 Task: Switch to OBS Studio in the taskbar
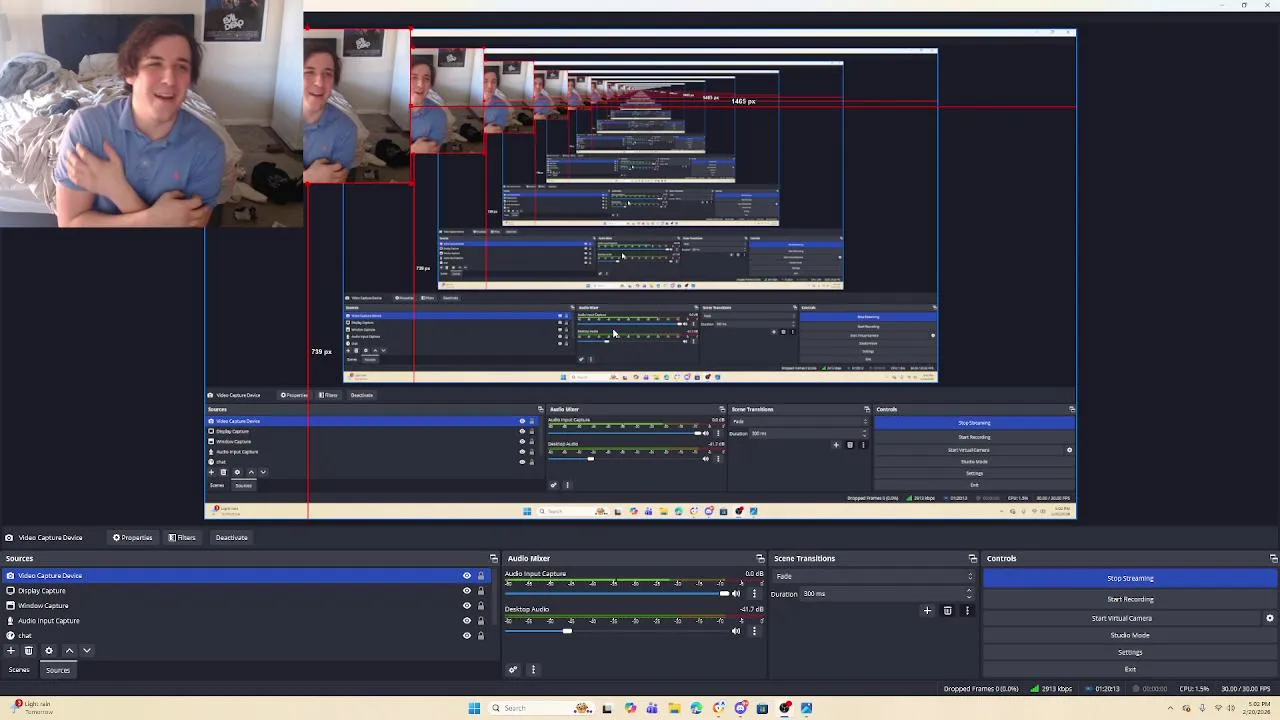pos(785,708)
